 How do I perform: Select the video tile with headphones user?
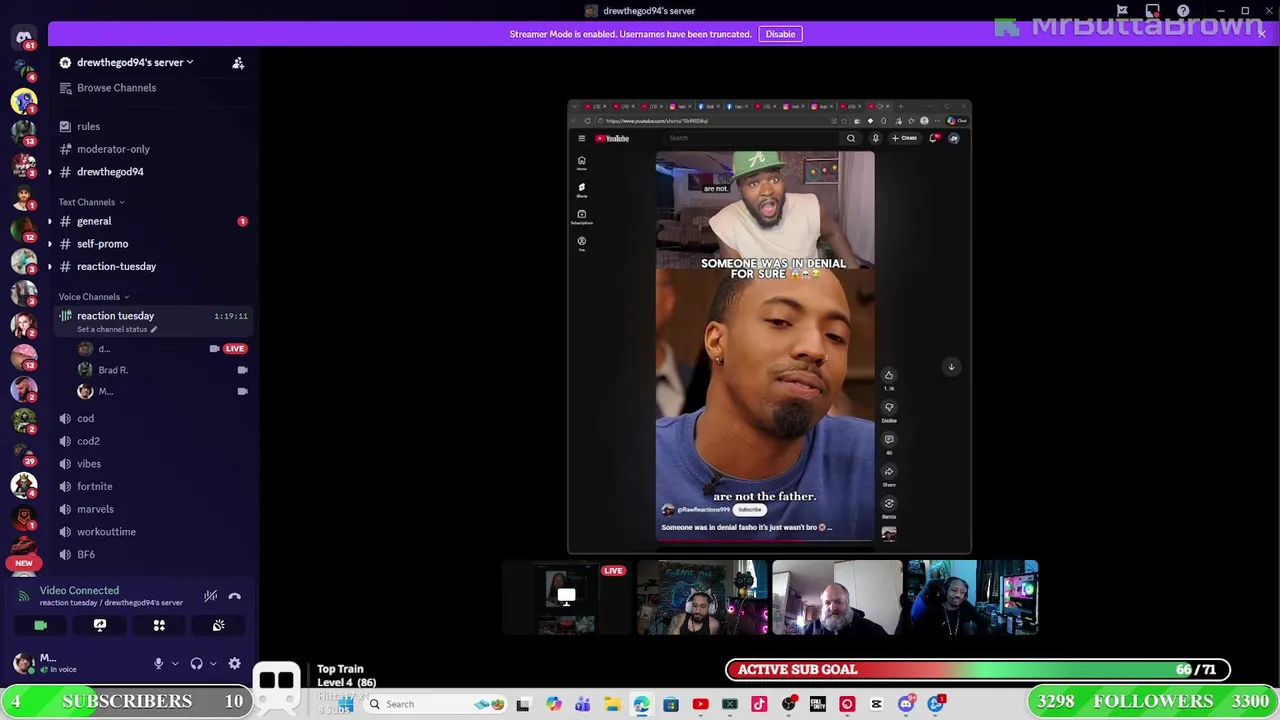tap(701, 598)
